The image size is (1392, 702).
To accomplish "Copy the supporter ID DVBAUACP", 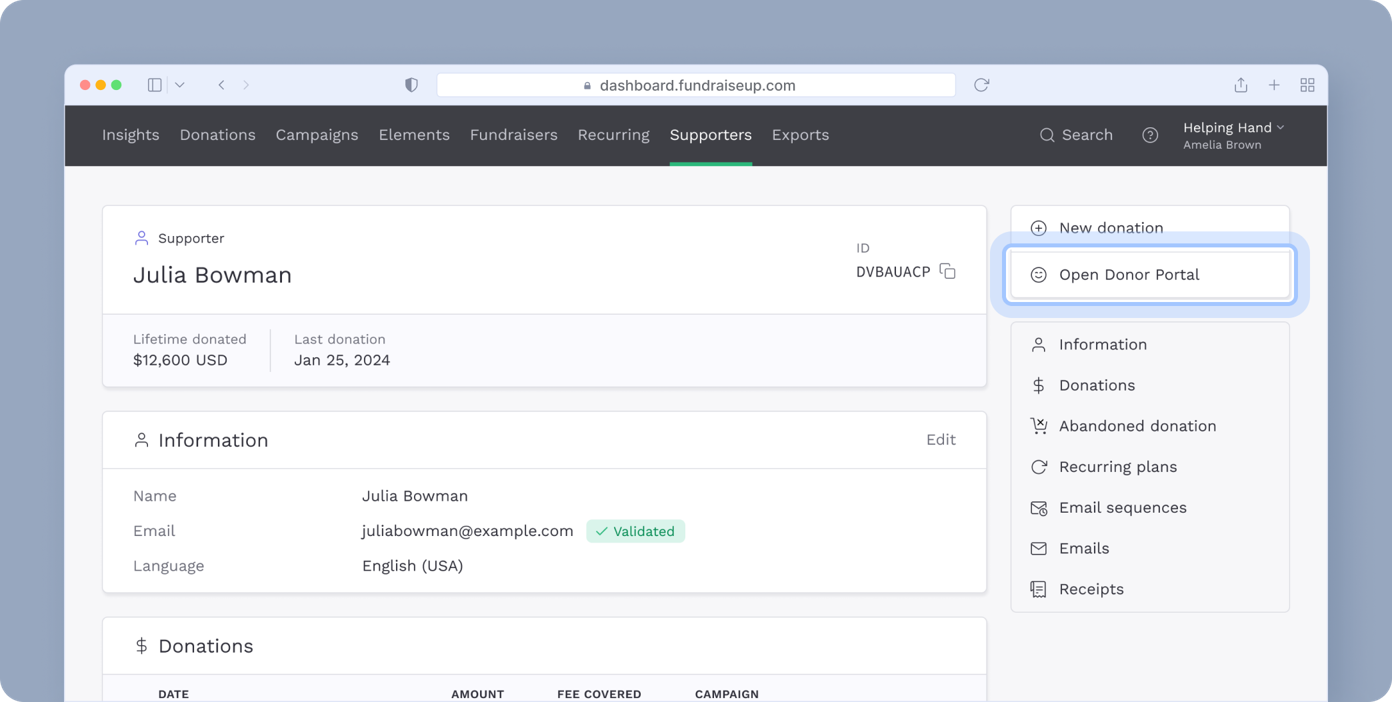I will click(947, 272).
